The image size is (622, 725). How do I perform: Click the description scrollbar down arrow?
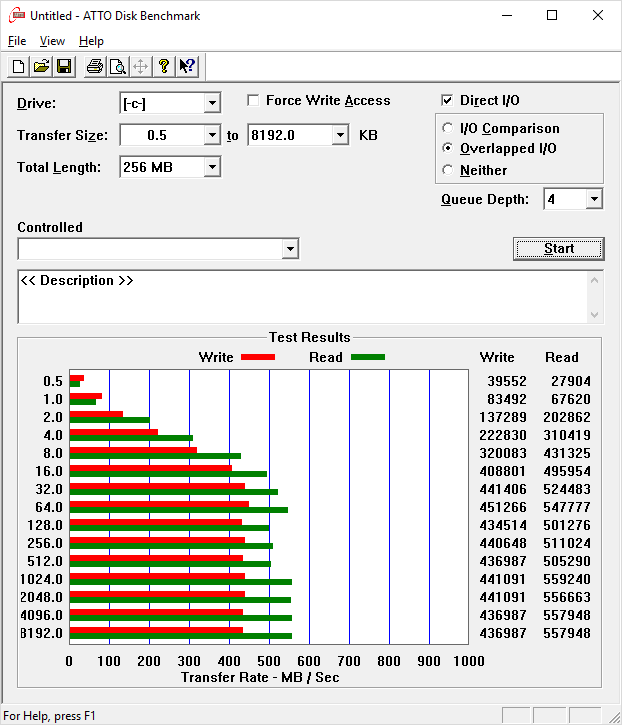(x=595, y=315)
